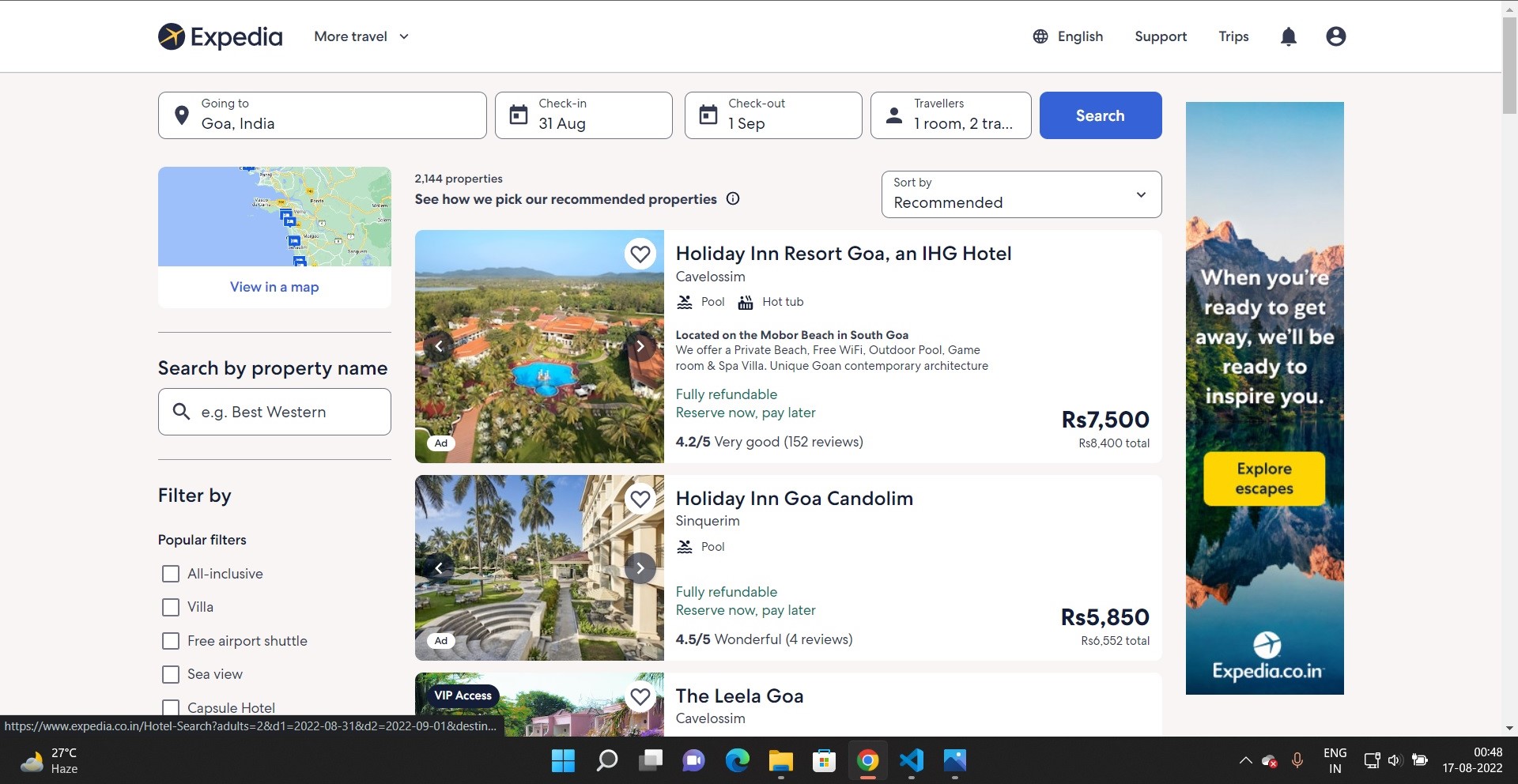Click the info icon beside recommended properties
The width and height of the screenshot is (1518, 784).
pyautogui.click(x=733, y=198)
